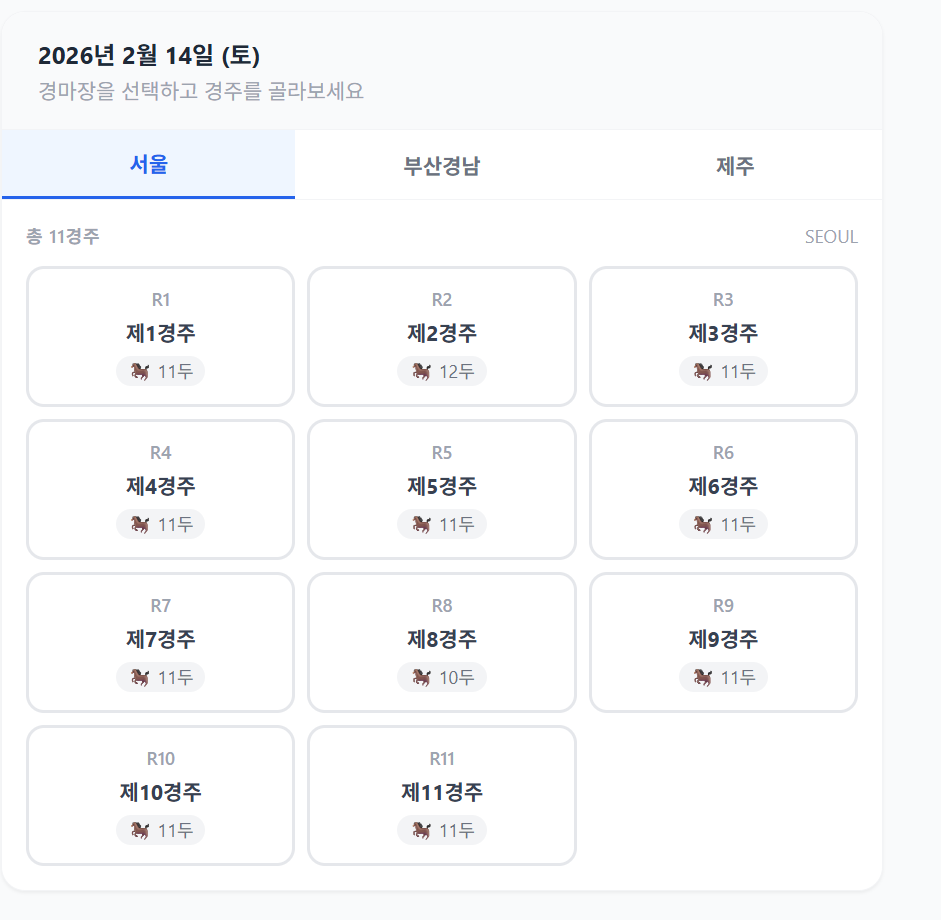
Task: Click the SEOUL label
Action: [831, 237]
